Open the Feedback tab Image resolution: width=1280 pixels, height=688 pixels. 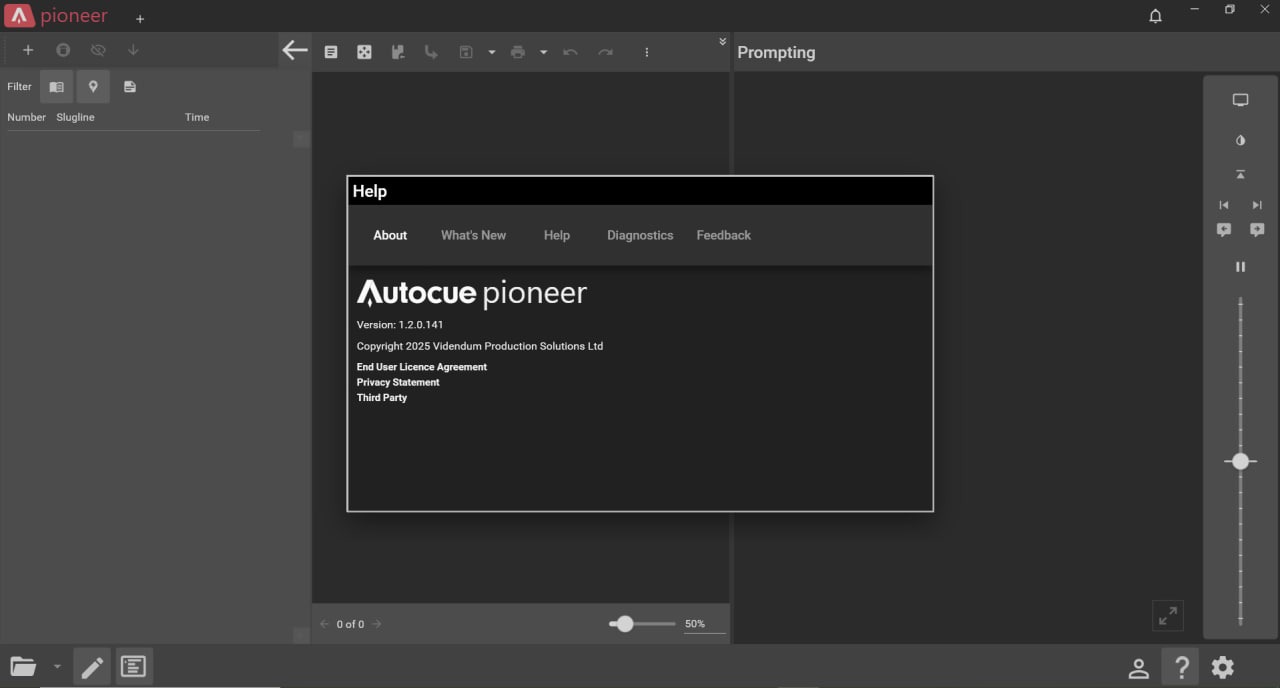[724, 235]
